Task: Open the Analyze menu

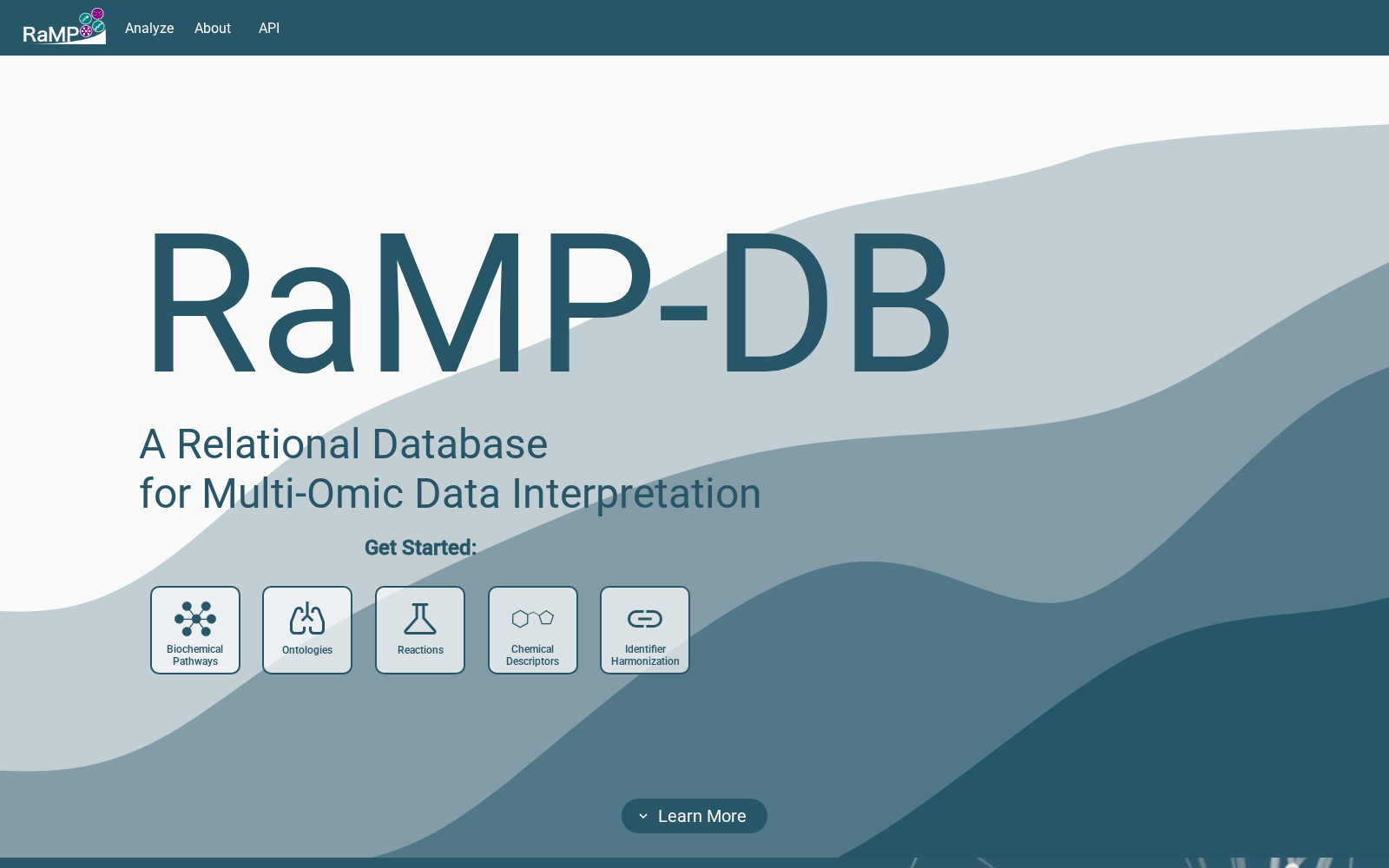Action: [x=149, y=28]
